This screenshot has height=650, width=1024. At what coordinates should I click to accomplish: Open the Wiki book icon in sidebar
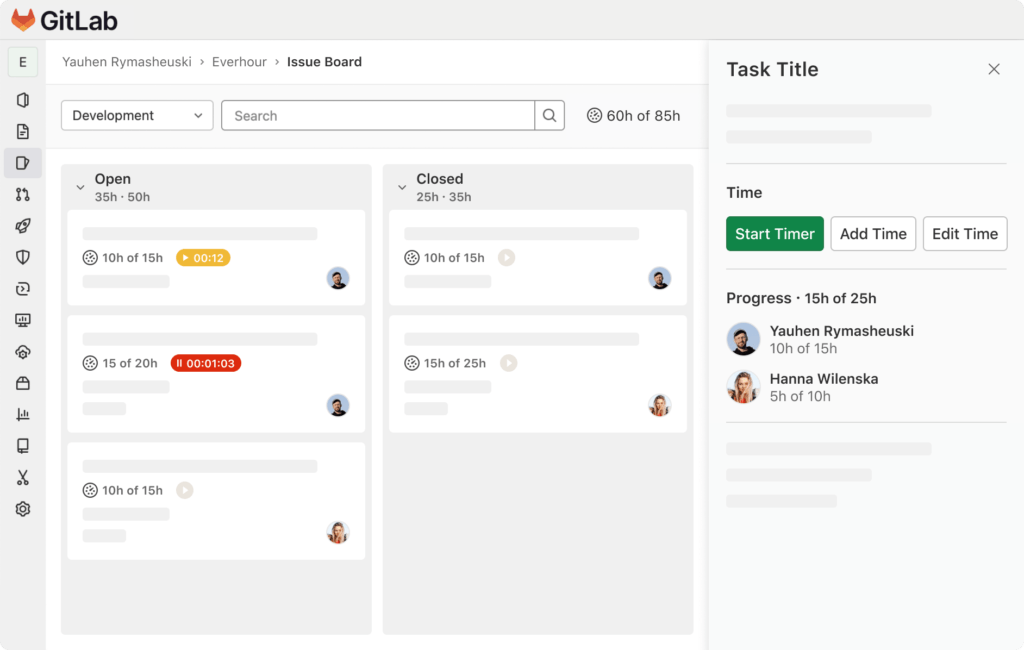[x=22, y=446]
